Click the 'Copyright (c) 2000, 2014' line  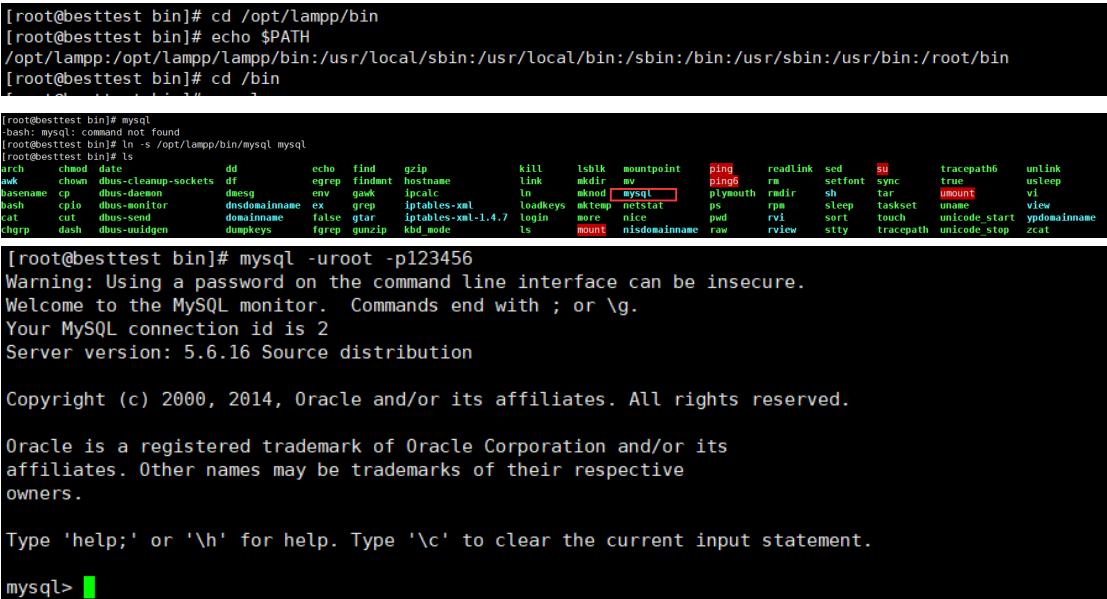click(427, 399)
